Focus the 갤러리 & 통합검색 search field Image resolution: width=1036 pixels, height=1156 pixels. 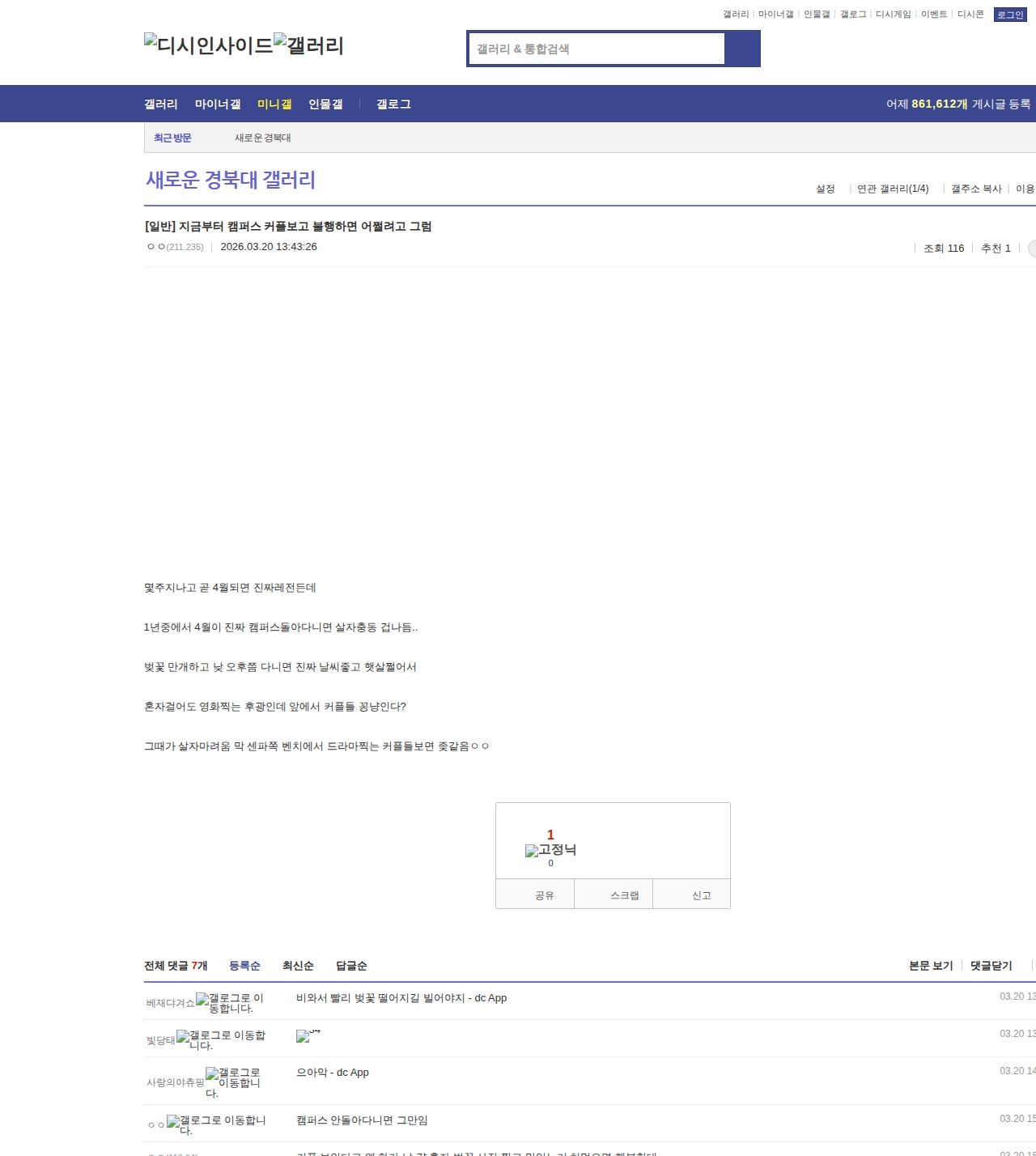click(x=597, y=49)
